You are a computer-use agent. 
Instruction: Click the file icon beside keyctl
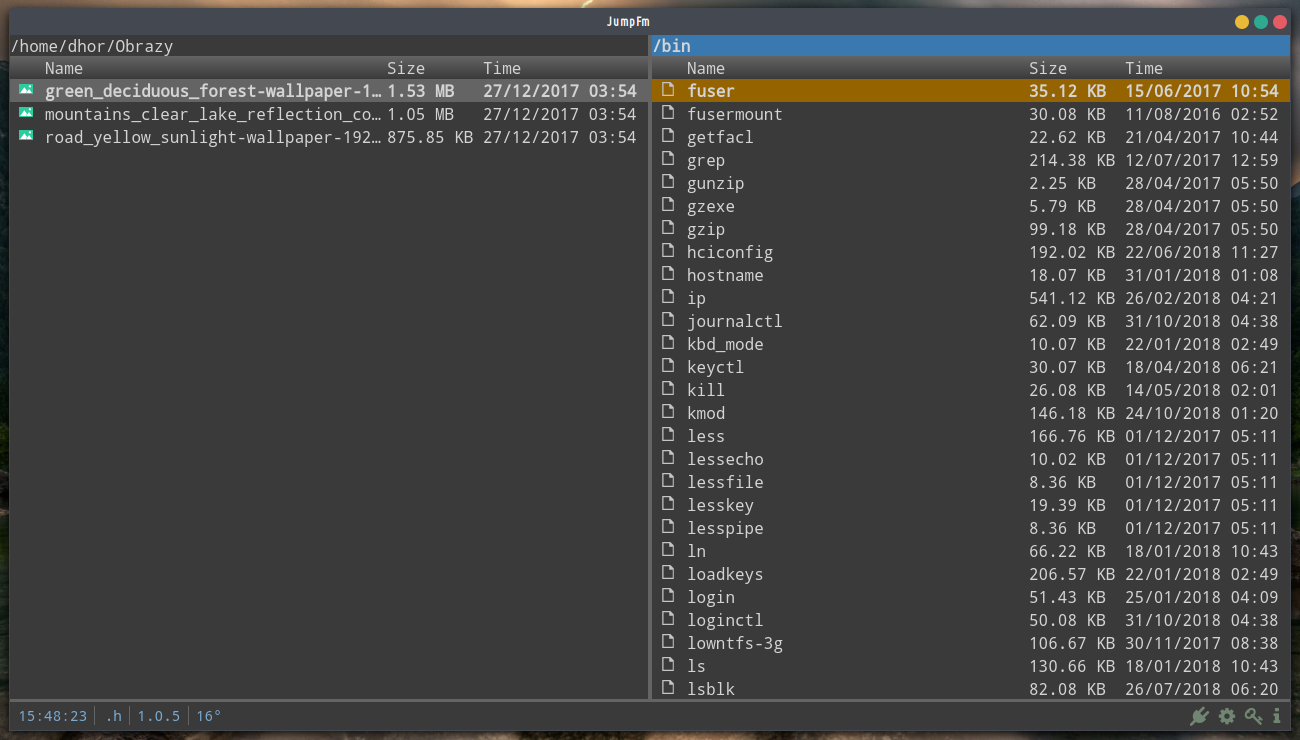[668, 366]
